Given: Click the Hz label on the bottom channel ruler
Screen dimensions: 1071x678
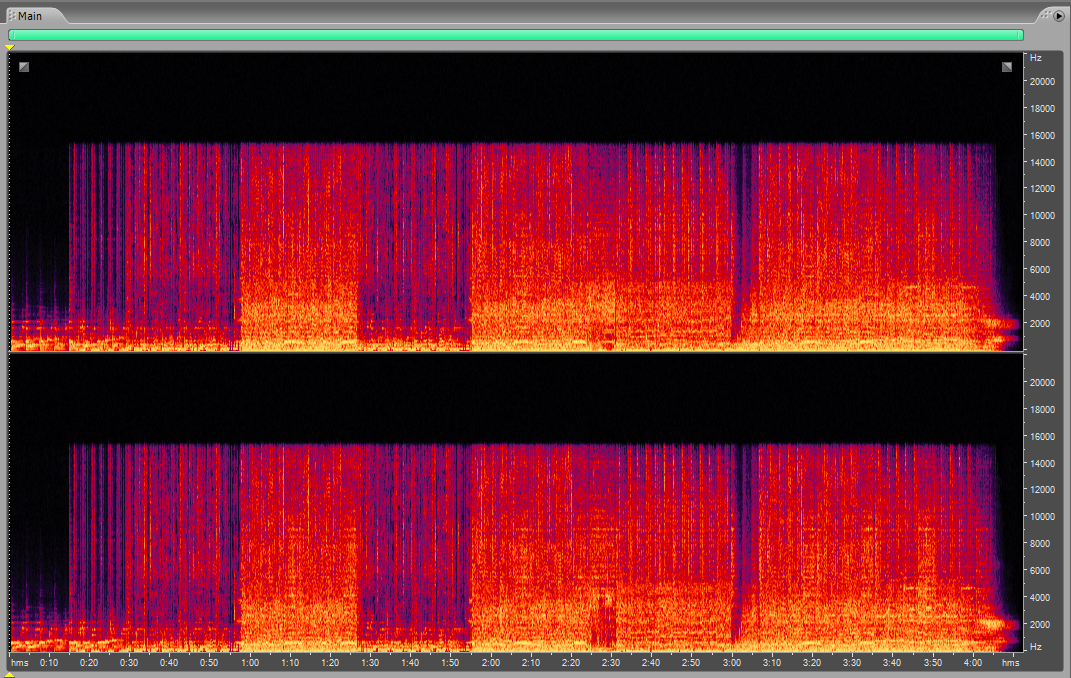Looking at the screenshot, I should [1035, 646].
